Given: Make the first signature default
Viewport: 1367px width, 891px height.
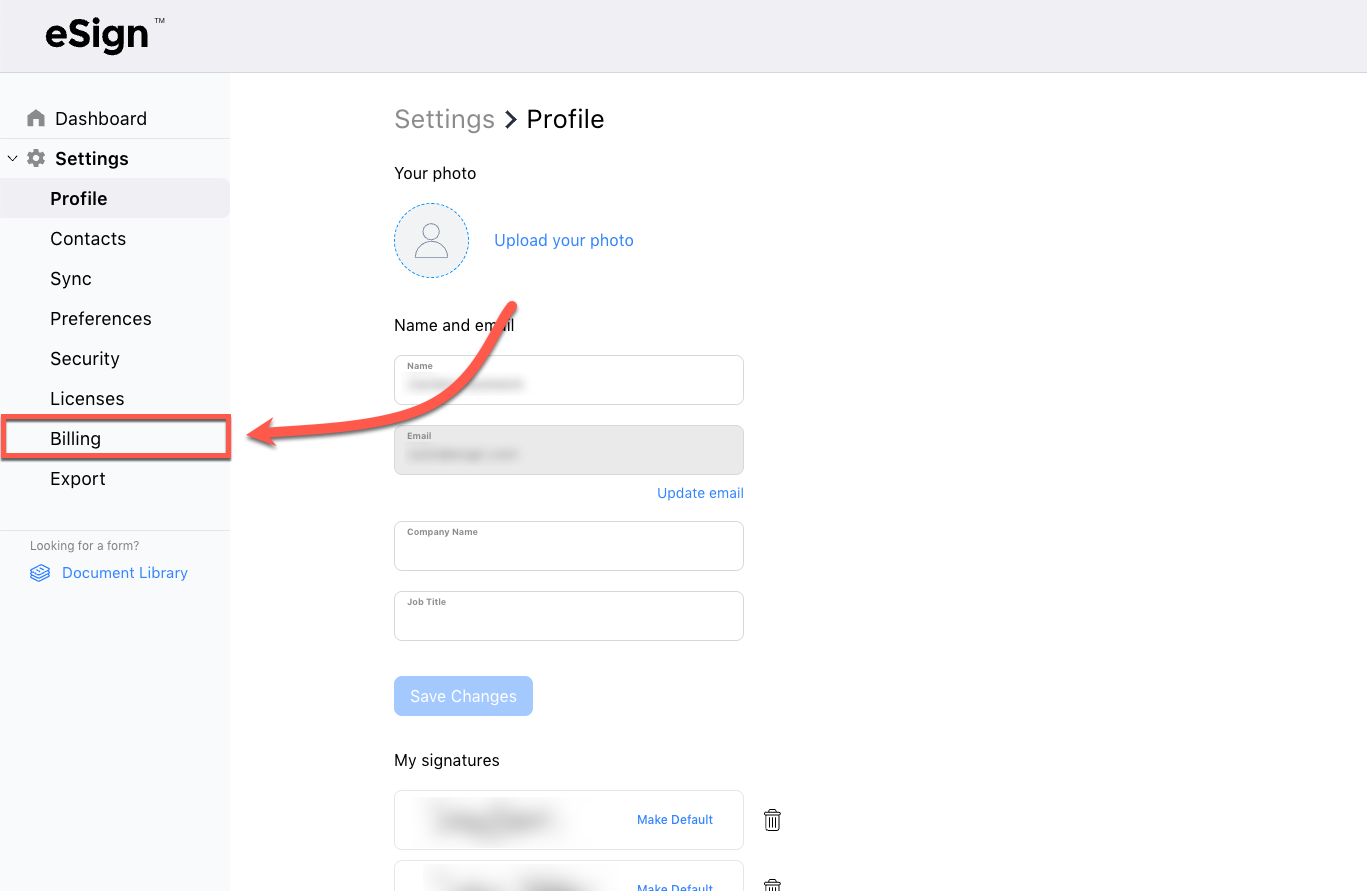Looking at the screenshot, I should coord(675,820).
